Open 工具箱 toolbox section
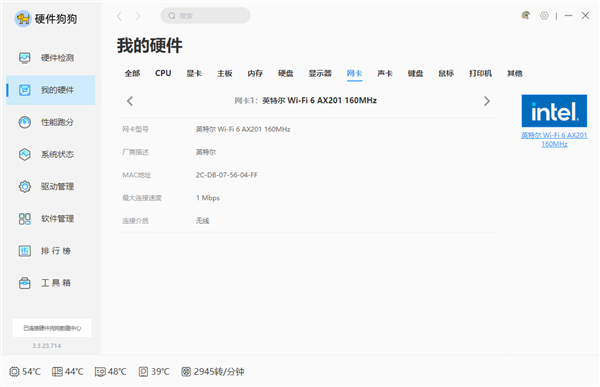The height and width of the screenshot is (387, 600). (x=51, y=283)
